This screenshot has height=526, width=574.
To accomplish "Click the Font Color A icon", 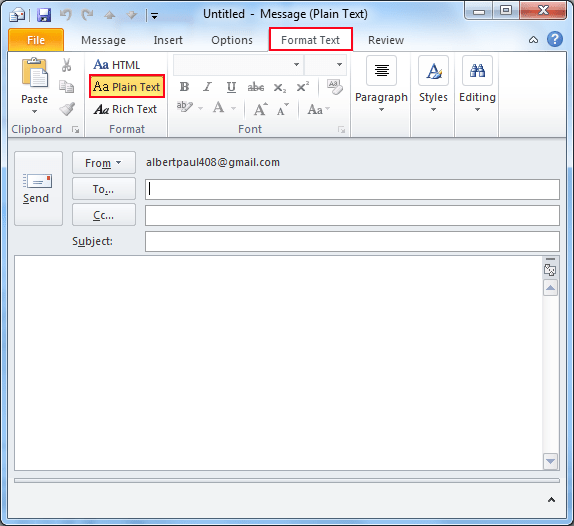I will point(219,108).
